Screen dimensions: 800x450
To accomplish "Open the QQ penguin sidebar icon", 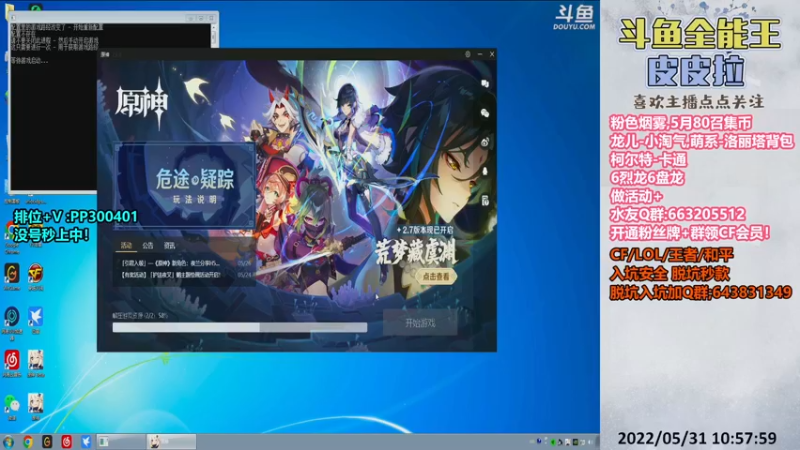I will pyautogui.click(x=485, y=171).
